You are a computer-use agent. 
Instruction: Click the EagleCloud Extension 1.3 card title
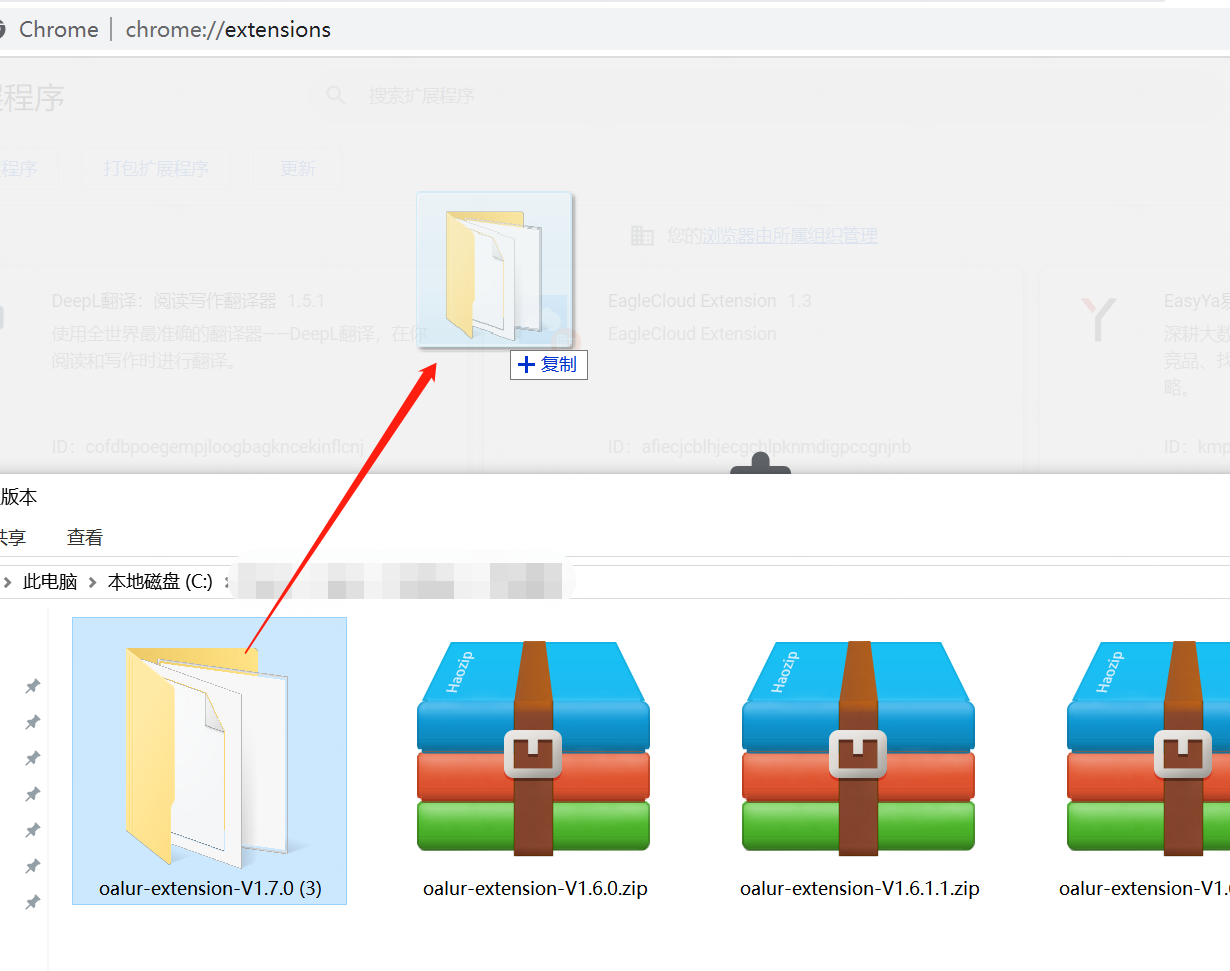pyautogui.click(x=710, y=301)
